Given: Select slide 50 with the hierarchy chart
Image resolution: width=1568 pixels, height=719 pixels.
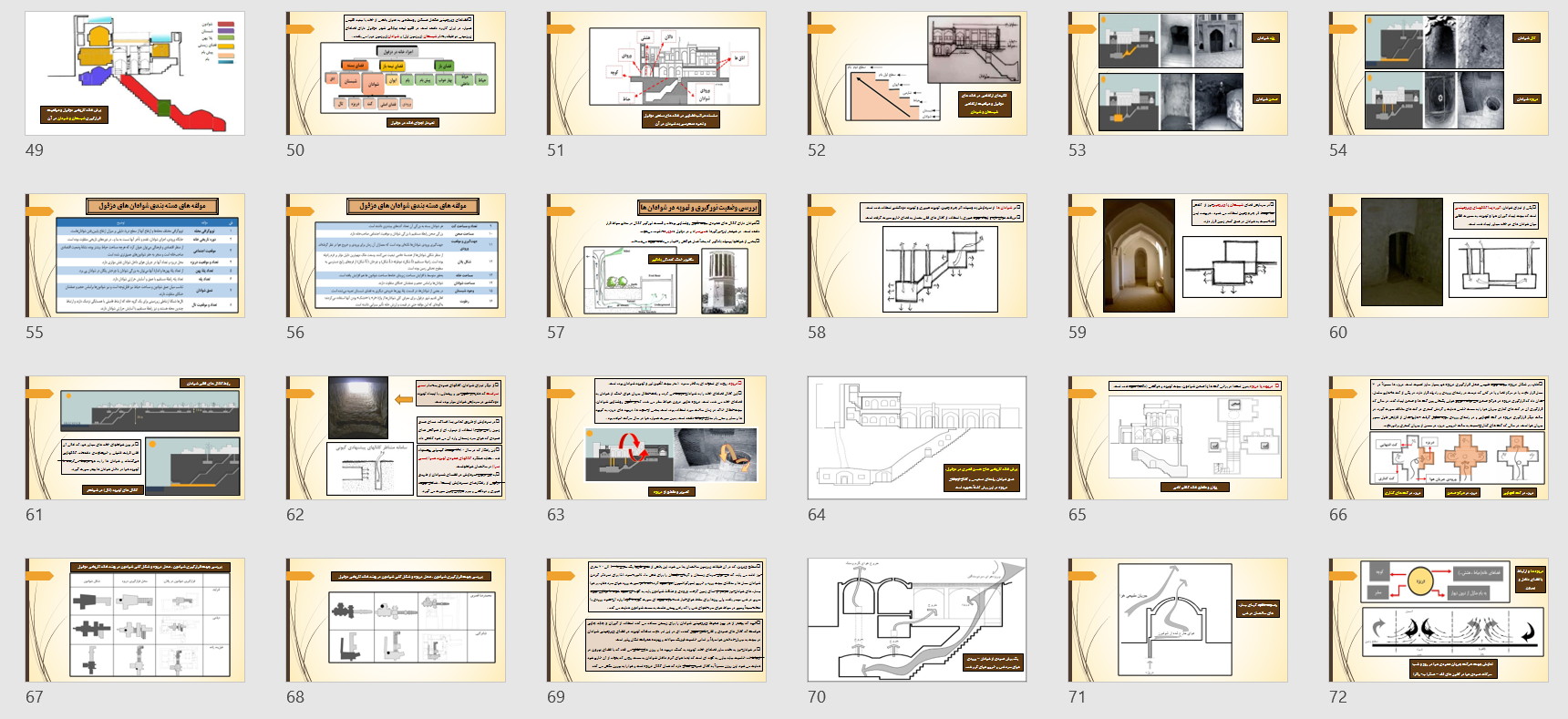Looking at the screenshot, I should point(396,74).
